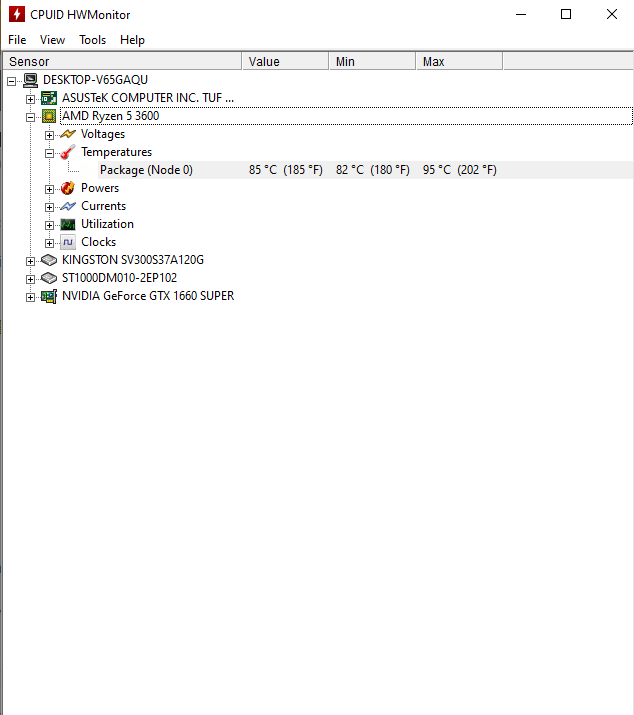Image resolution: width=634 pixels, height=715 pixels.
Task: Select the Currents label
Action: pos(104,206)
